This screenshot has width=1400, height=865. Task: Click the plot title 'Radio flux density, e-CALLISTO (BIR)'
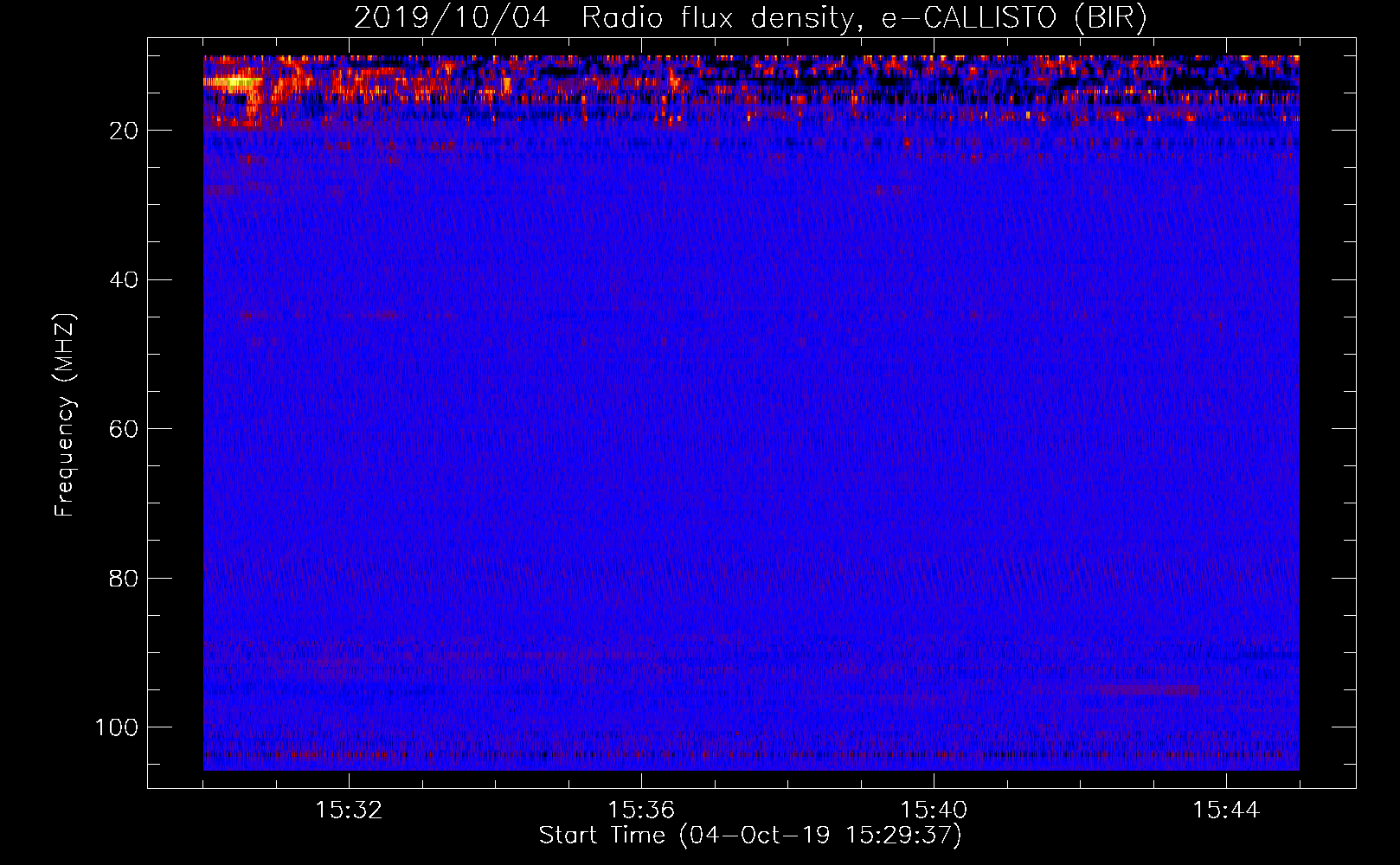pyautogui.click(x=864, y=18)
